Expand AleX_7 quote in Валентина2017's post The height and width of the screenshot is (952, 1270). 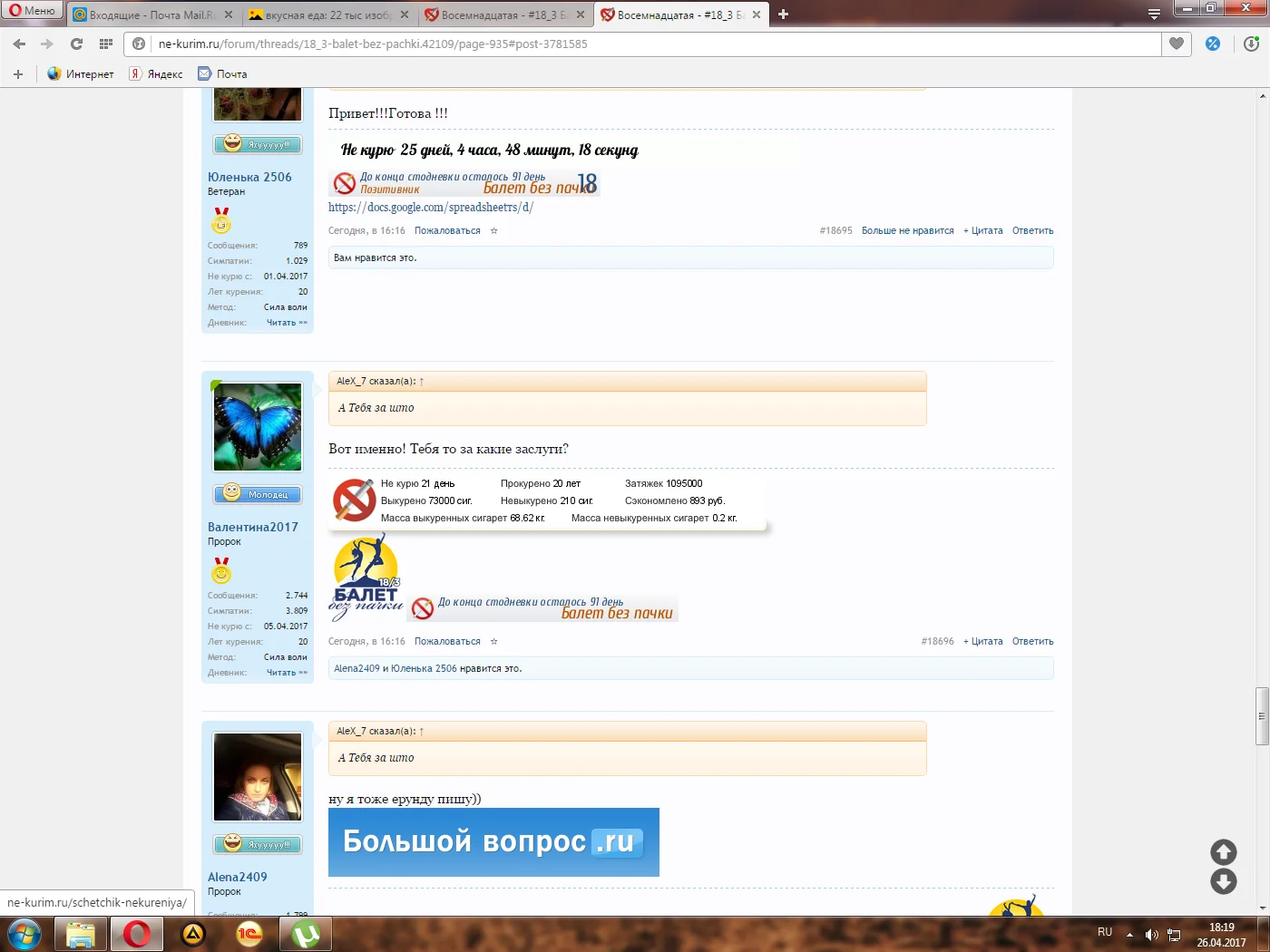click(x=422, y=382)
